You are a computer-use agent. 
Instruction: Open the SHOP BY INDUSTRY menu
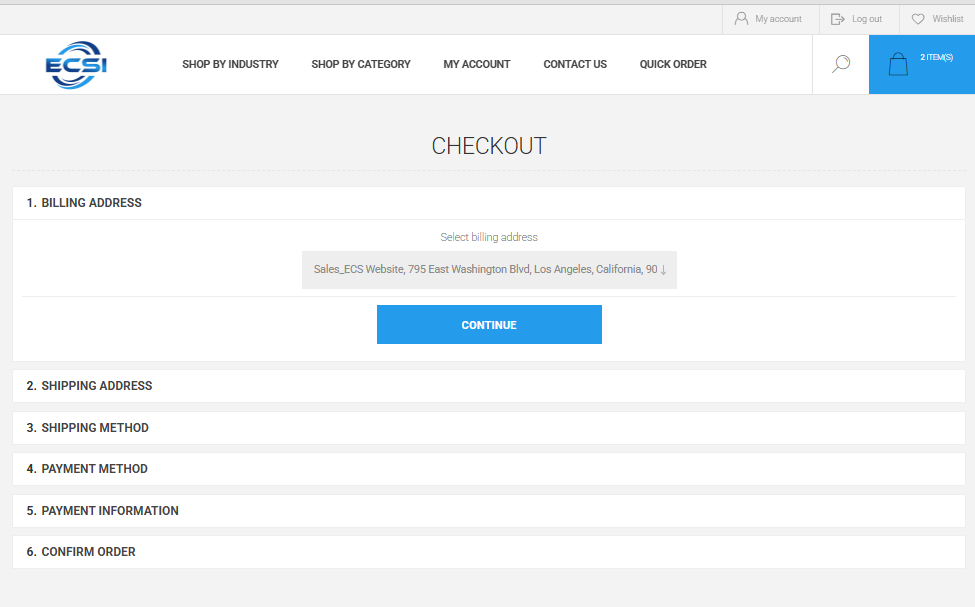point(231,64)
